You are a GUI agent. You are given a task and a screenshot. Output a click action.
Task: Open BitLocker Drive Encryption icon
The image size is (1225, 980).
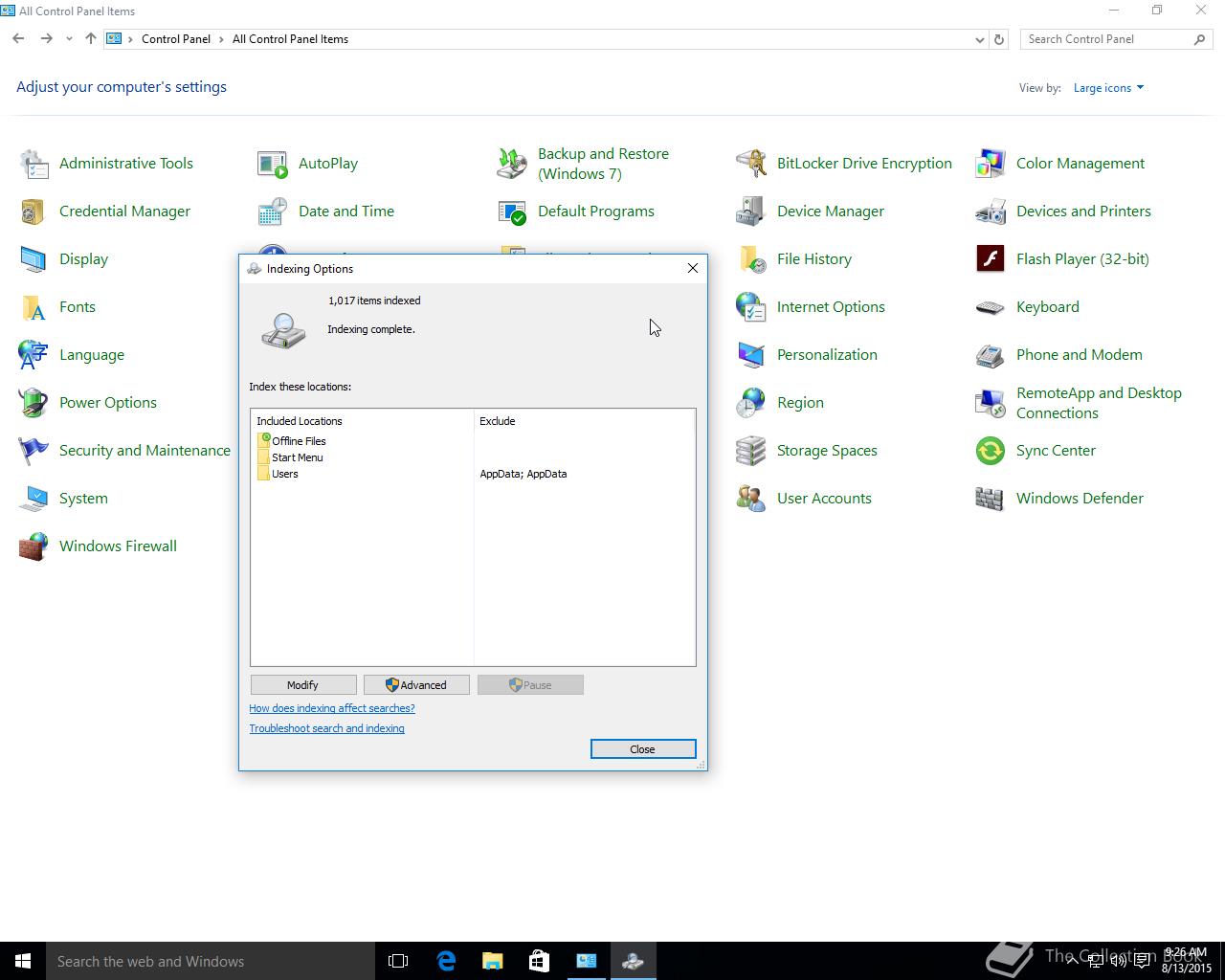click(x=751, y=164)
